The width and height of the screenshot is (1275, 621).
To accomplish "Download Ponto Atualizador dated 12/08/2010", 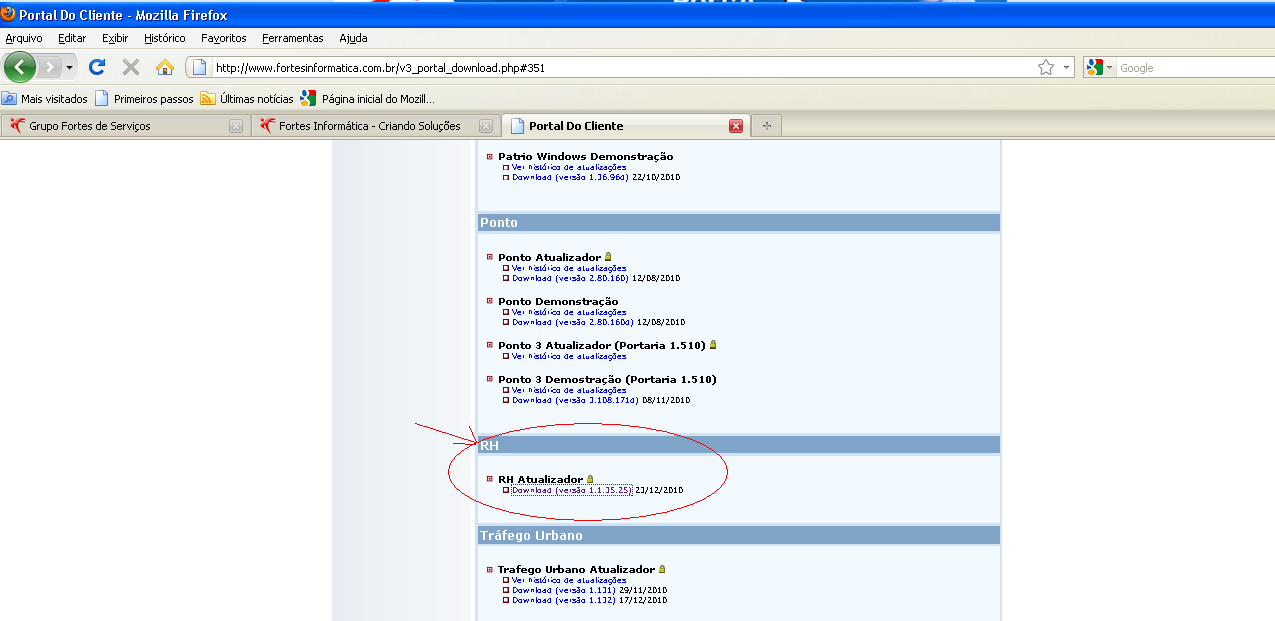I will tap(570, 278).
